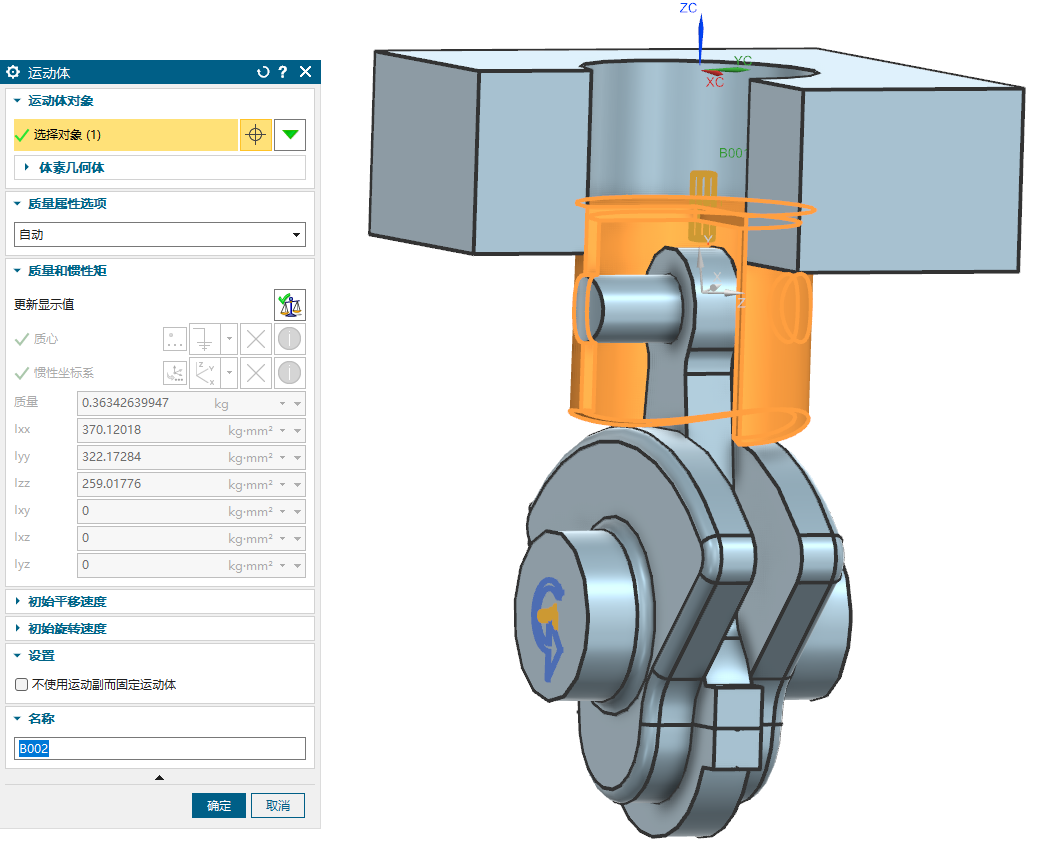Expand the 体素几何体 section
This screenshot has height=864, width=1044.
pos(70,168)
